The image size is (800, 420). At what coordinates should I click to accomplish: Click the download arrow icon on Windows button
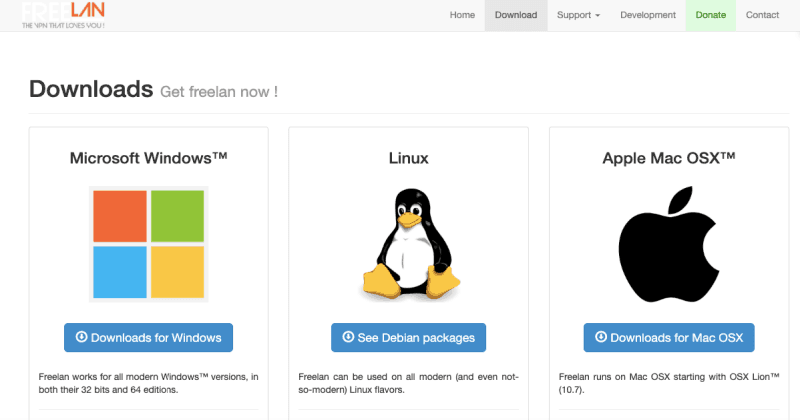coord(82,337)
